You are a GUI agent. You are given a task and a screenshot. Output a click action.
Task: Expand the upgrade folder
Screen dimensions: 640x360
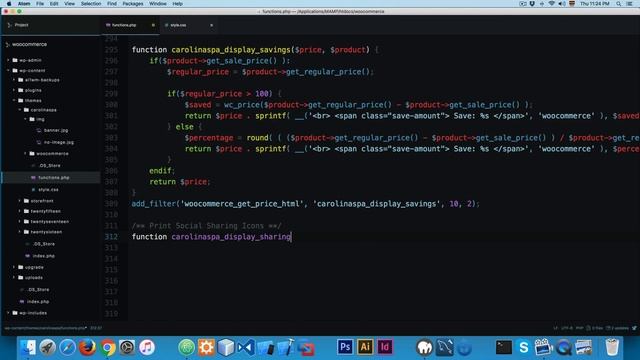tap(14, 267)
